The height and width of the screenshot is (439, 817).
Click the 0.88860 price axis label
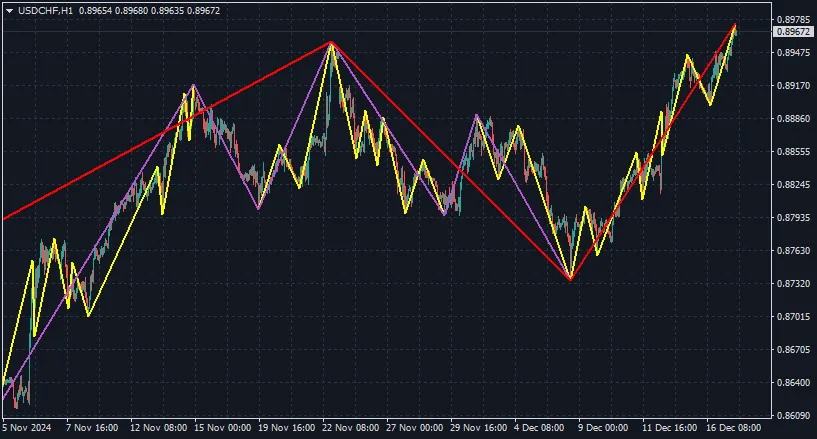click(791, 119)
